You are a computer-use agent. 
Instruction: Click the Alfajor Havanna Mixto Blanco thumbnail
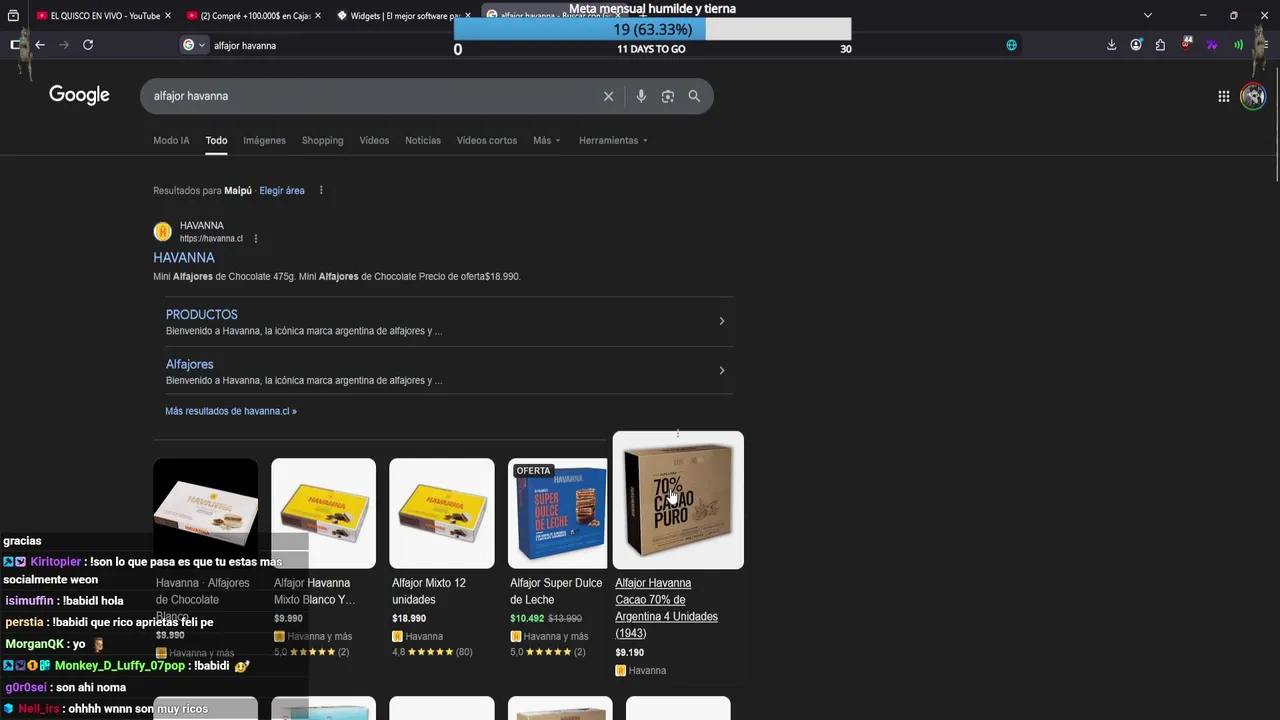tap(323, 513)
